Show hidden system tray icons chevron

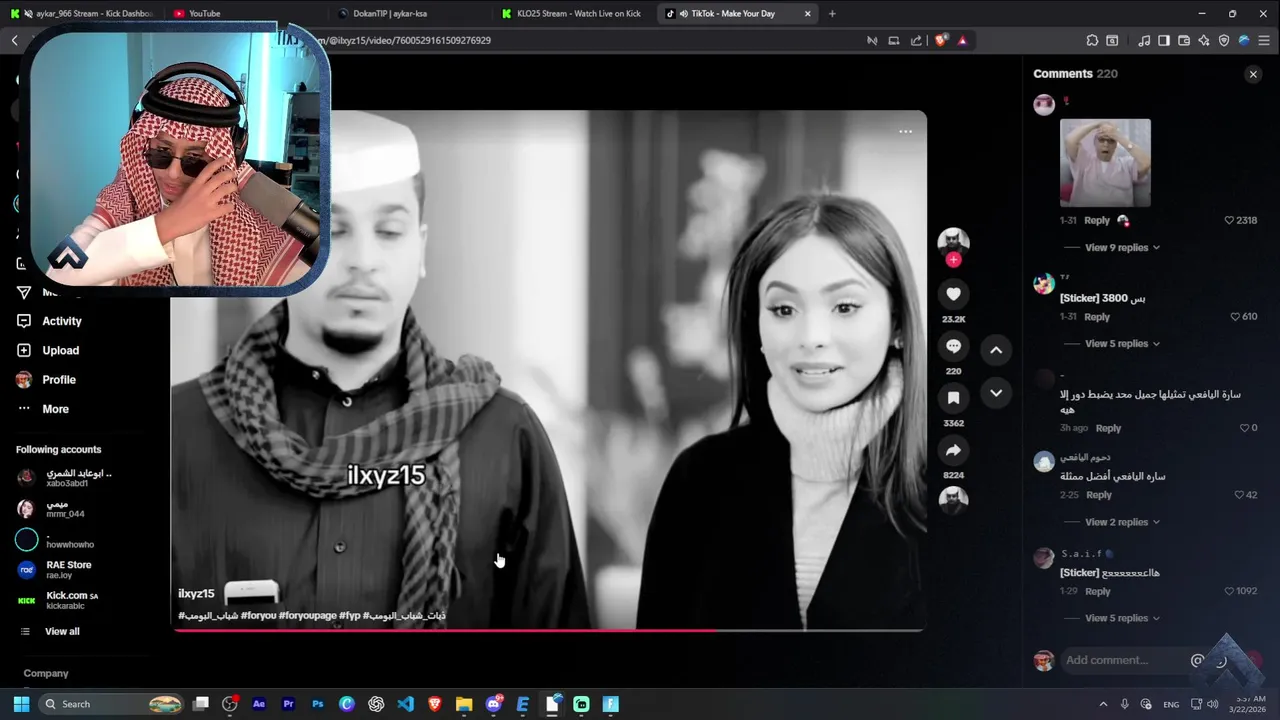1103,704
